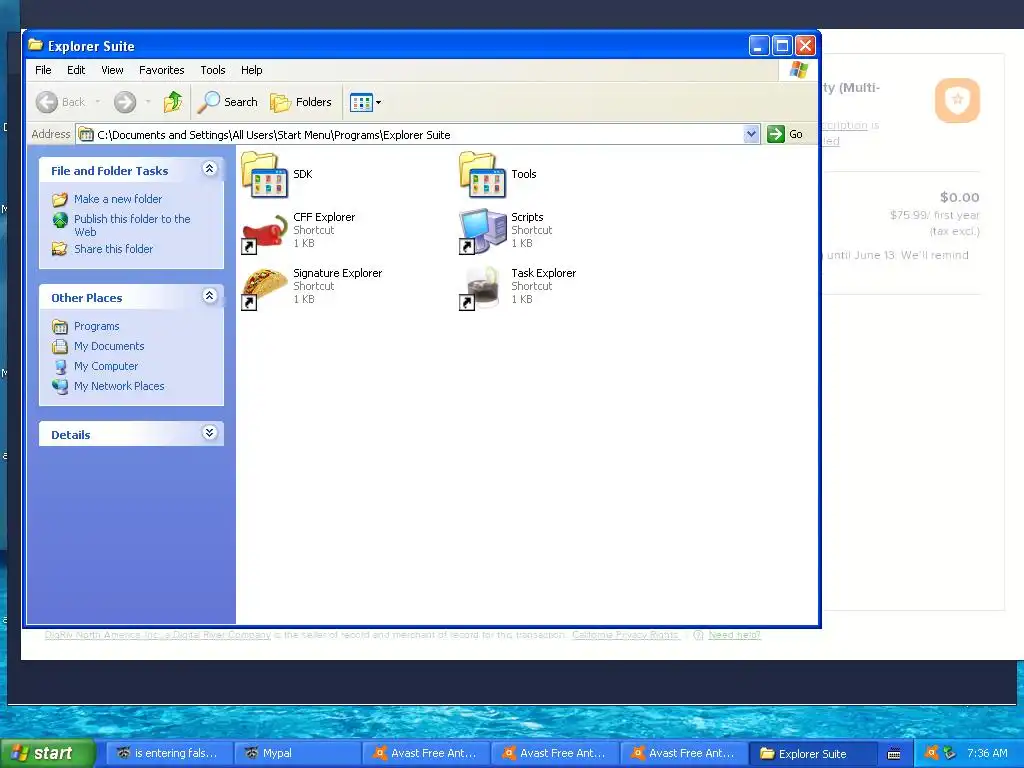The width and height of the screenshot is (1024, 768).
Task: Open the Views dropdown button
Action: click(x=365, y=102)
